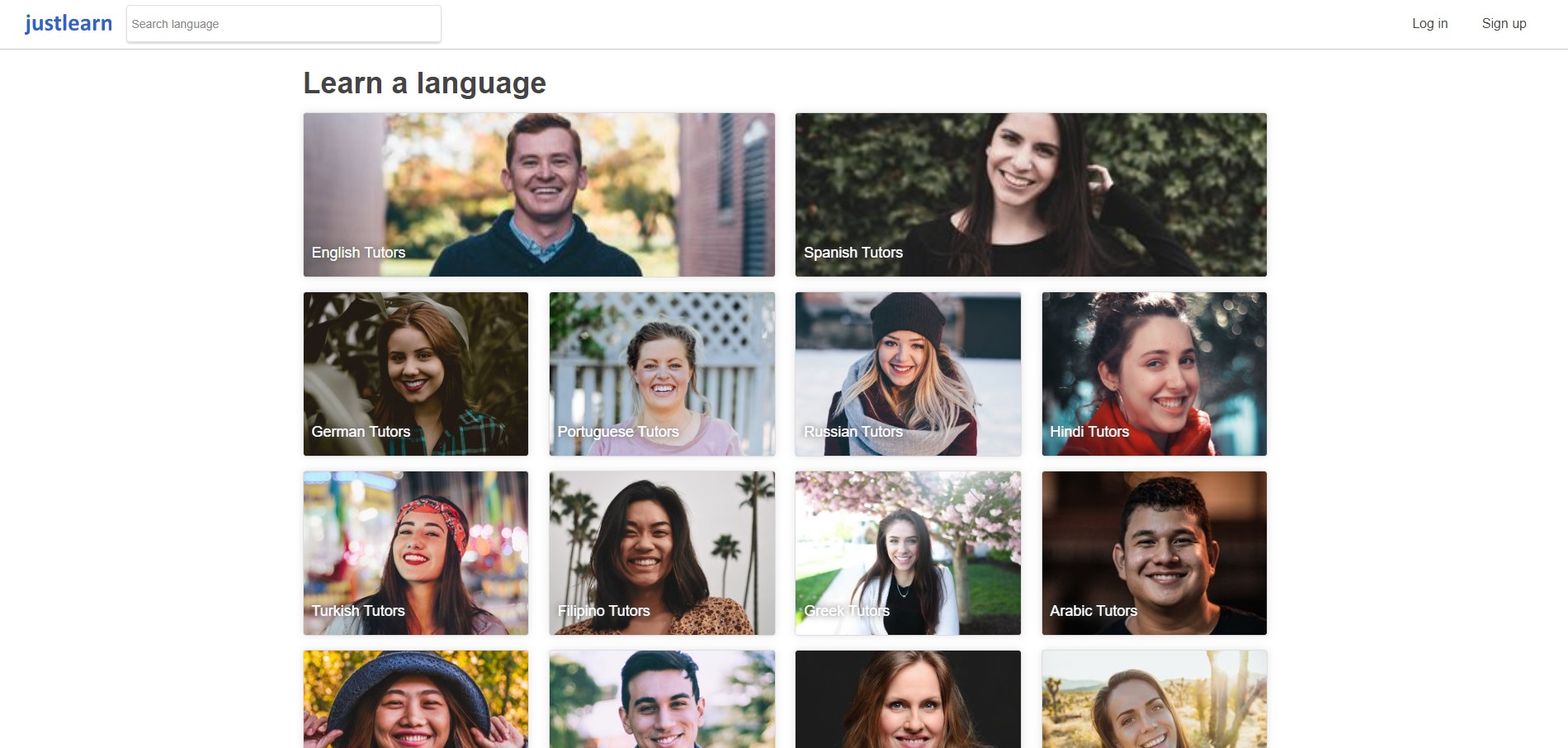
Task: Select the German Tutors thumbnail
Action: pyautogui.click(x=416, y=374)
